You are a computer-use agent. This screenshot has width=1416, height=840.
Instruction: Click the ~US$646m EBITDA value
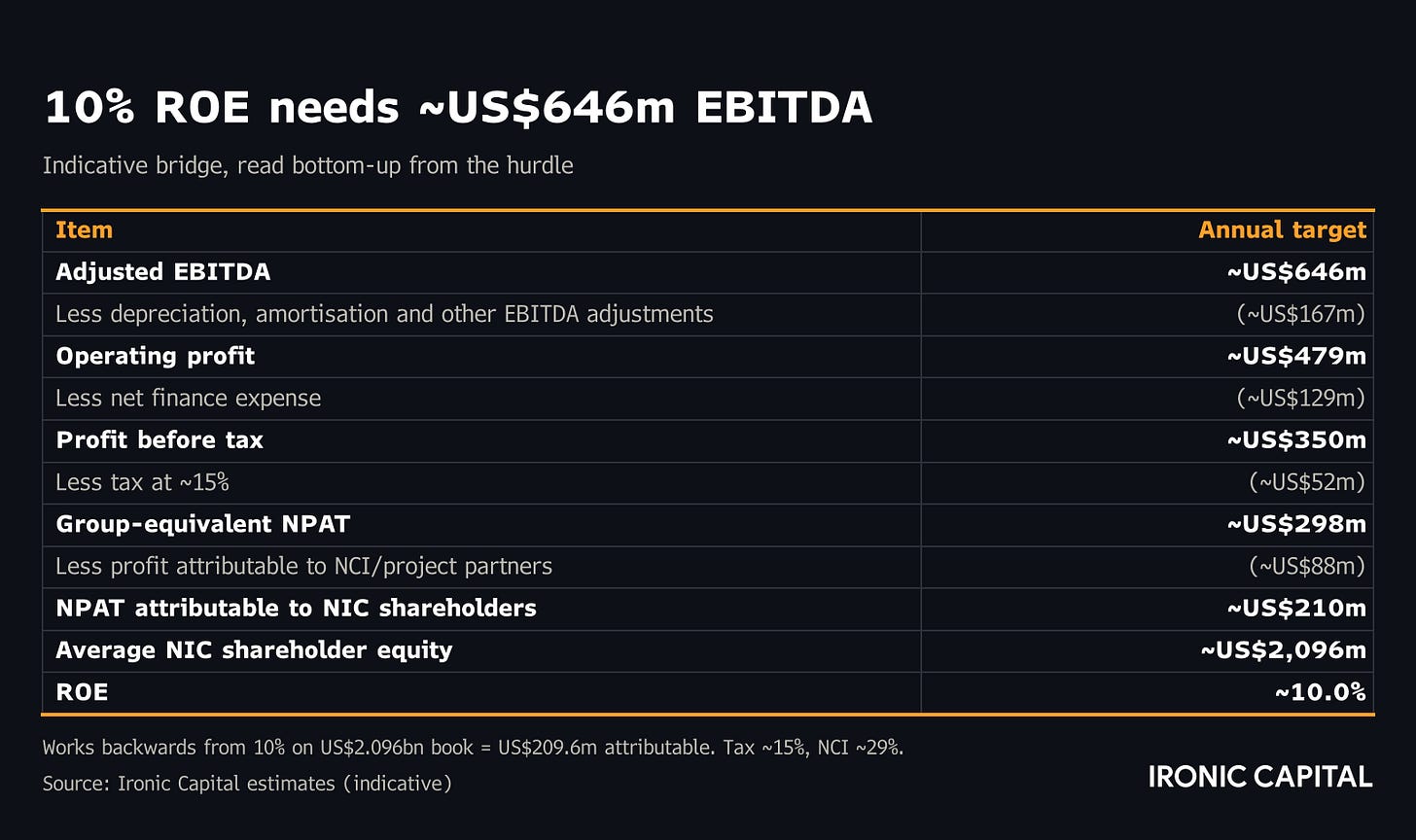[1296, 272]
